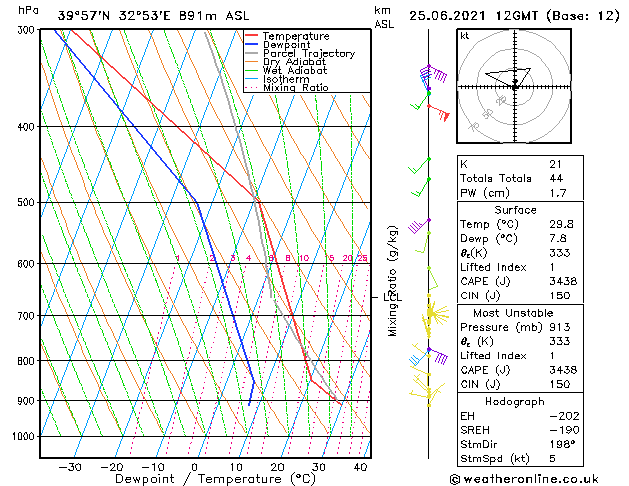Click the PW (cm) value 1.7

(558, 193)
